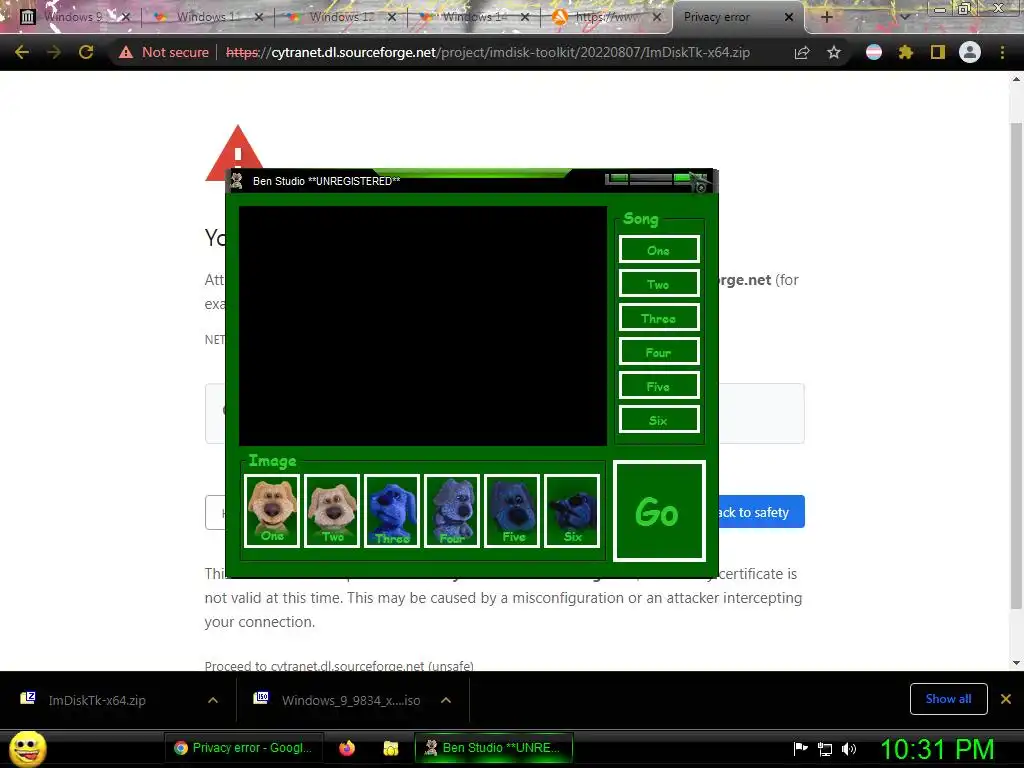Open the Chrome three-dot menu

tap(1002, 52)
